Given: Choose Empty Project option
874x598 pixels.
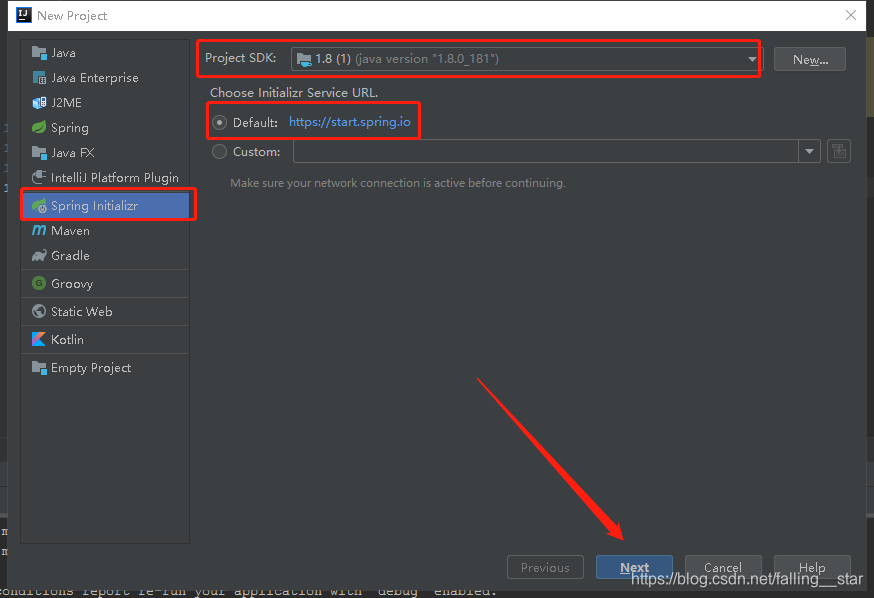Looking at the screenshot, I should coord(105,367).
